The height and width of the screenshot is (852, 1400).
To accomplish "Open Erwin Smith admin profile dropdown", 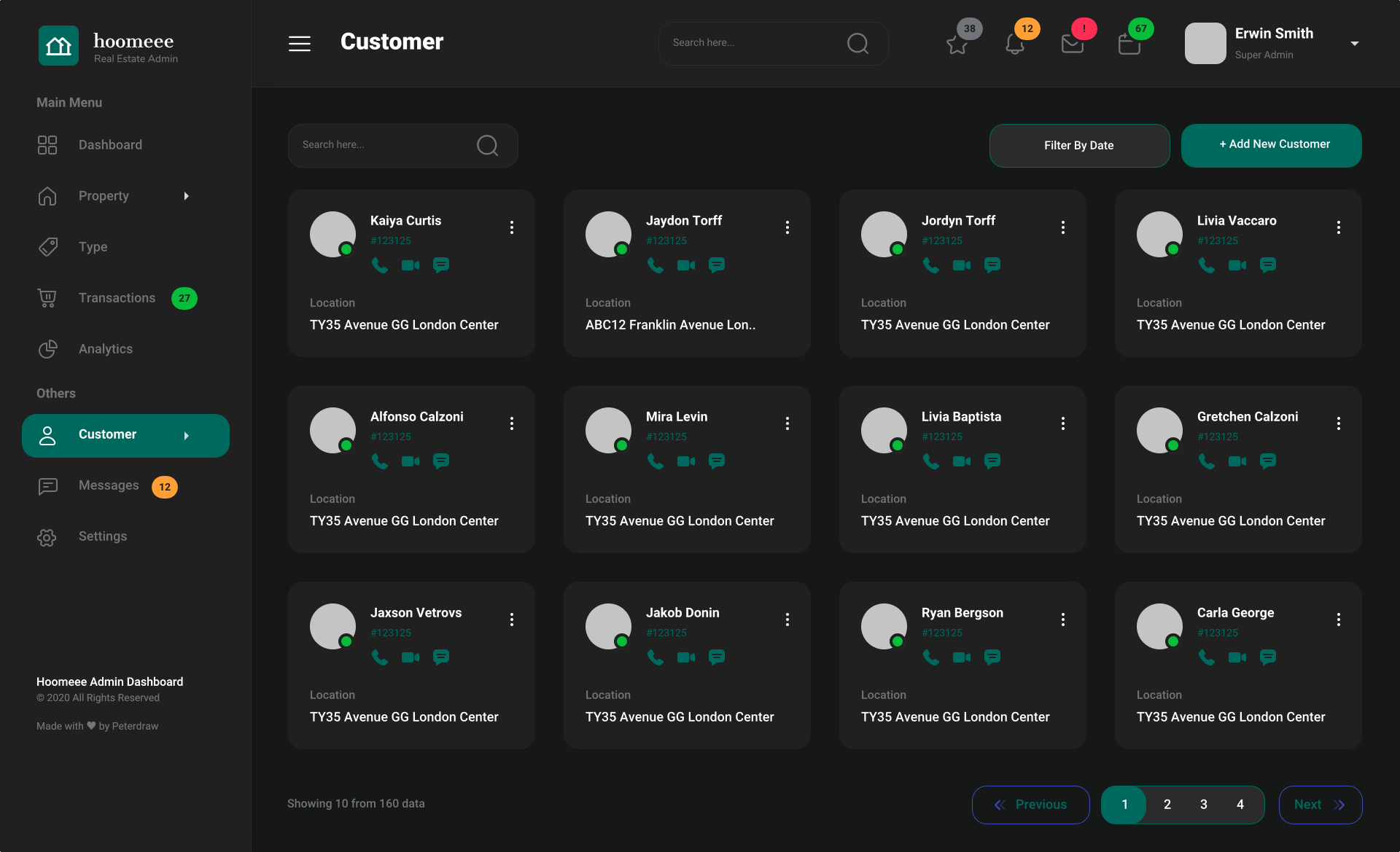I will pyautogui.click(x=1355, y=42).
